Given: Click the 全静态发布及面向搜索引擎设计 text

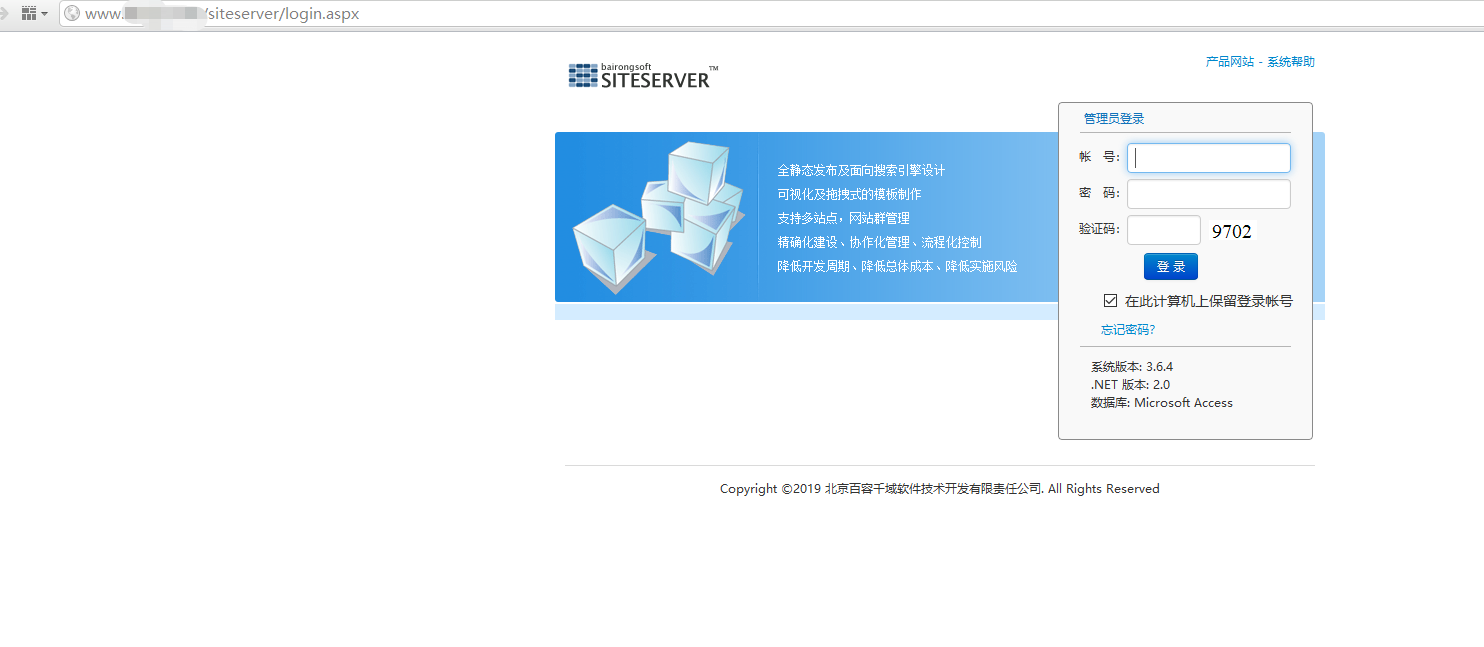Looking at the screenshot, I should point(862,171).
